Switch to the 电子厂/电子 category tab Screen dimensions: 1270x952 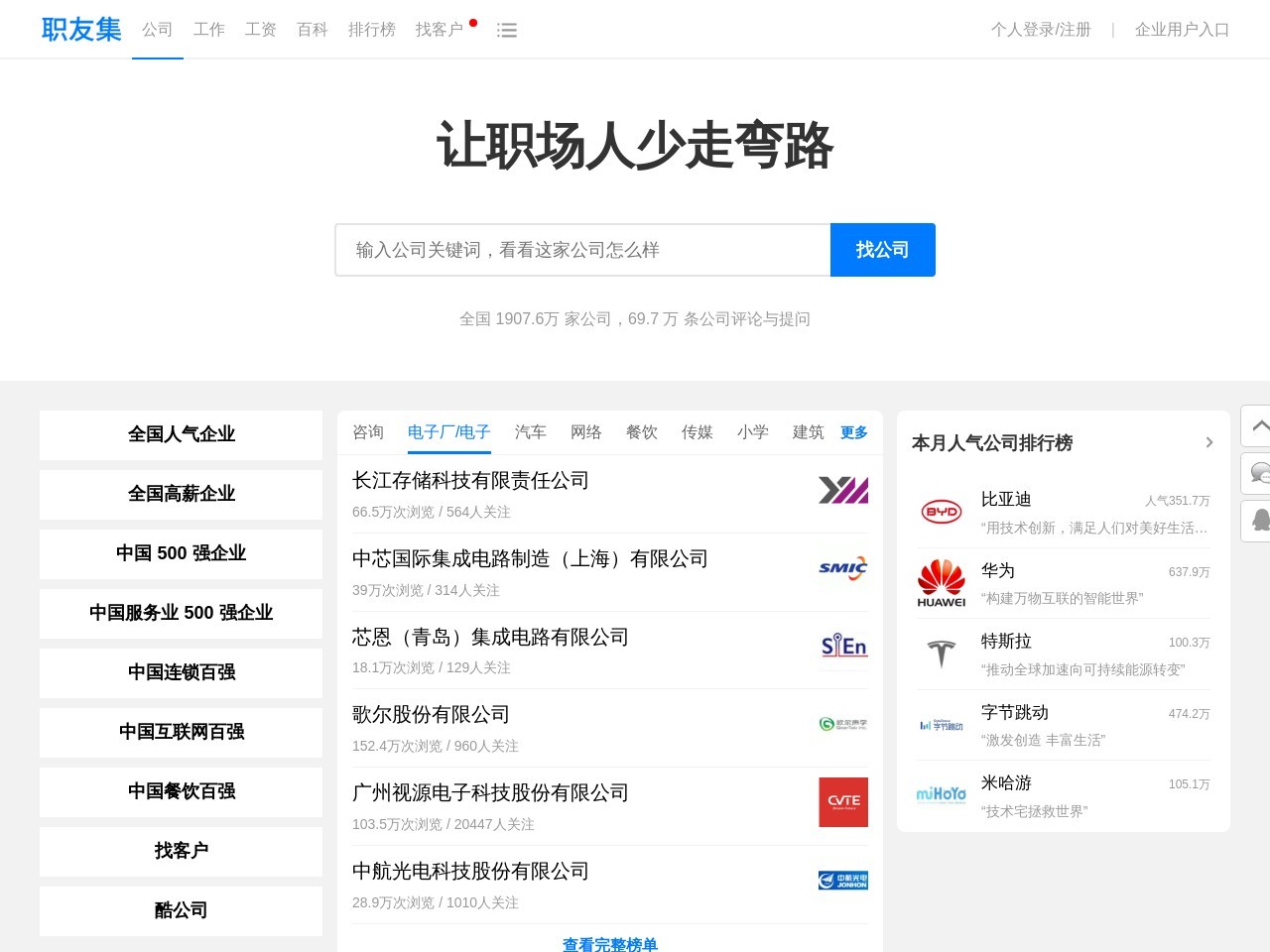coord(447,431)
